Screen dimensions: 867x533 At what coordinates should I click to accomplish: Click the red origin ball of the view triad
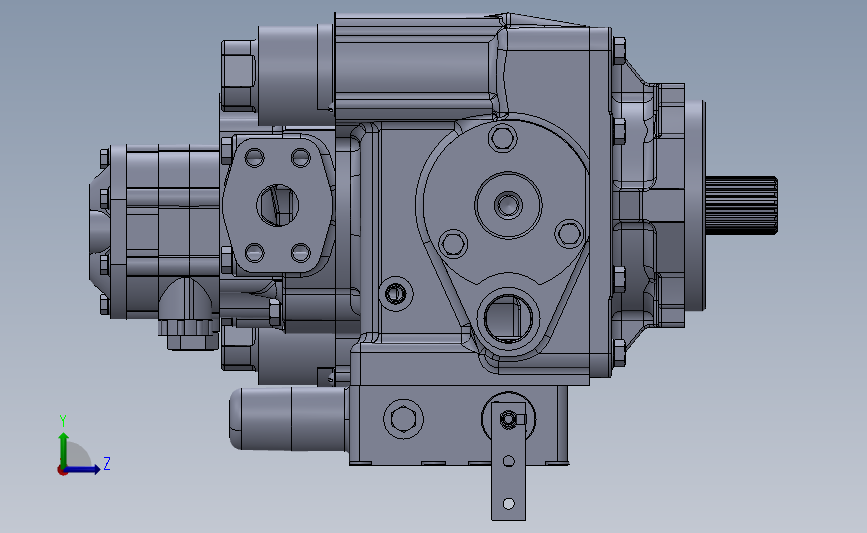tap(62, 471)
